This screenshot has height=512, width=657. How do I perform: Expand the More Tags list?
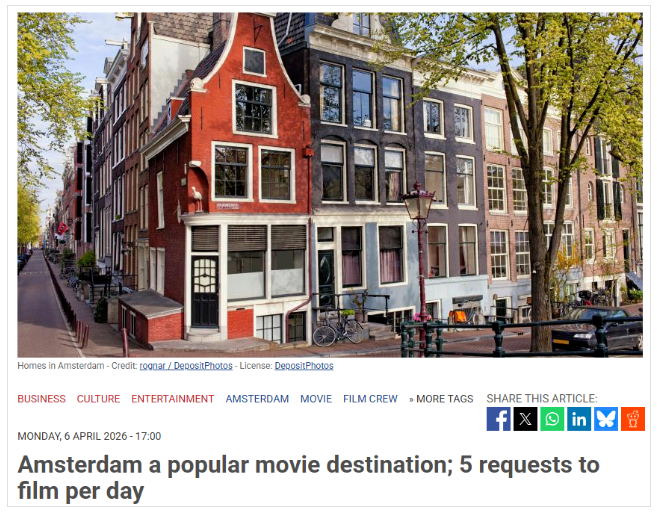441,399
